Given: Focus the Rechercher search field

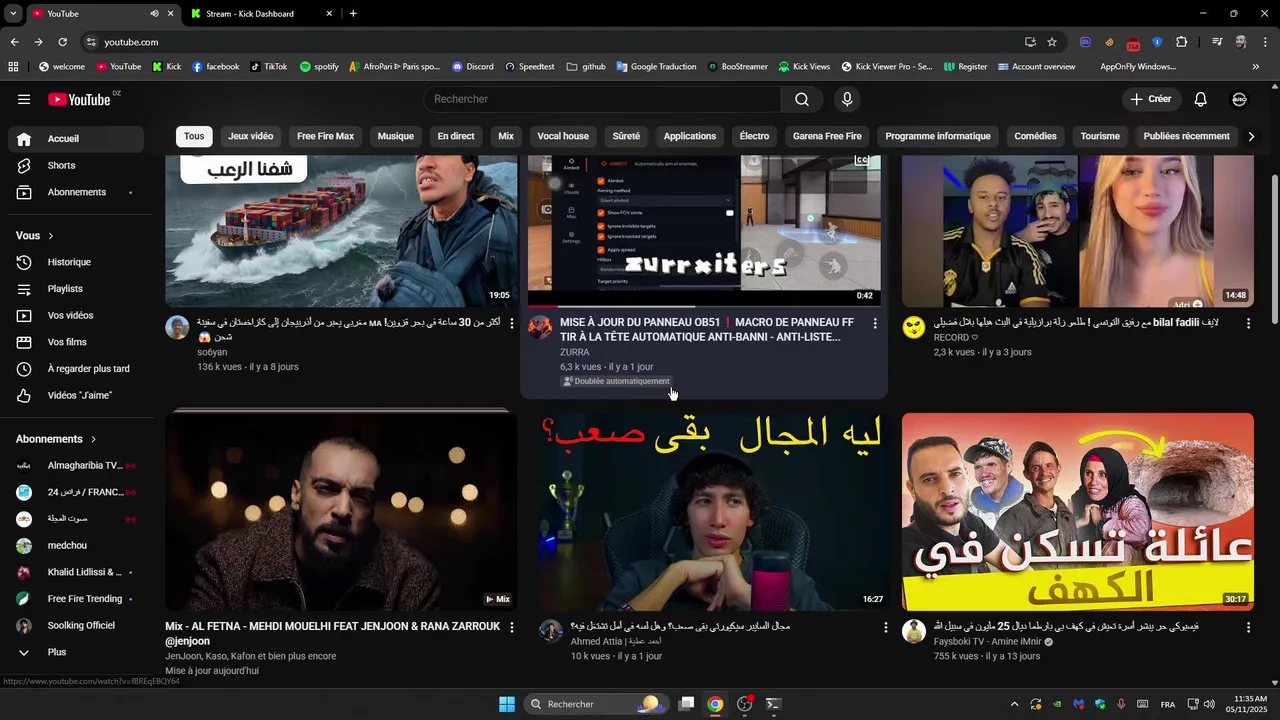Looking at the screenshot, I should 602,99.
